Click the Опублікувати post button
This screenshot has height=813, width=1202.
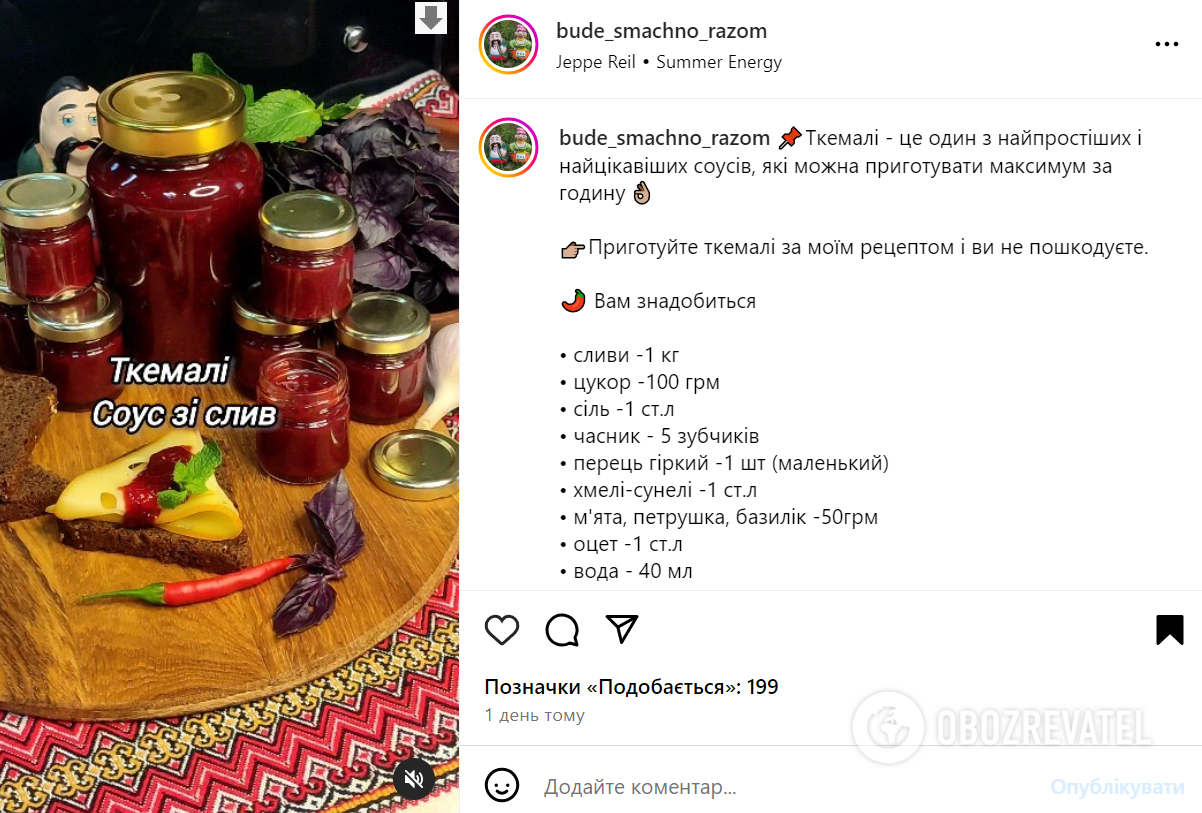point(1117,788)
